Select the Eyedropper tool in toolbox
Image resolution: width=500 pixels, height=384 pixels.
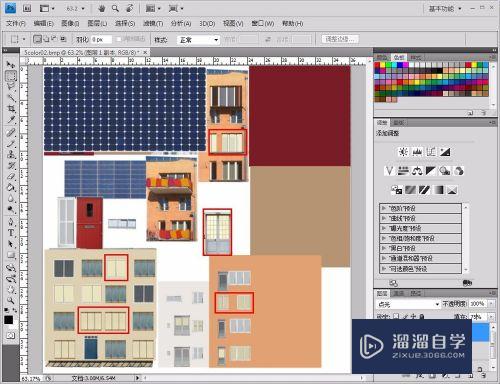[11, 120]
